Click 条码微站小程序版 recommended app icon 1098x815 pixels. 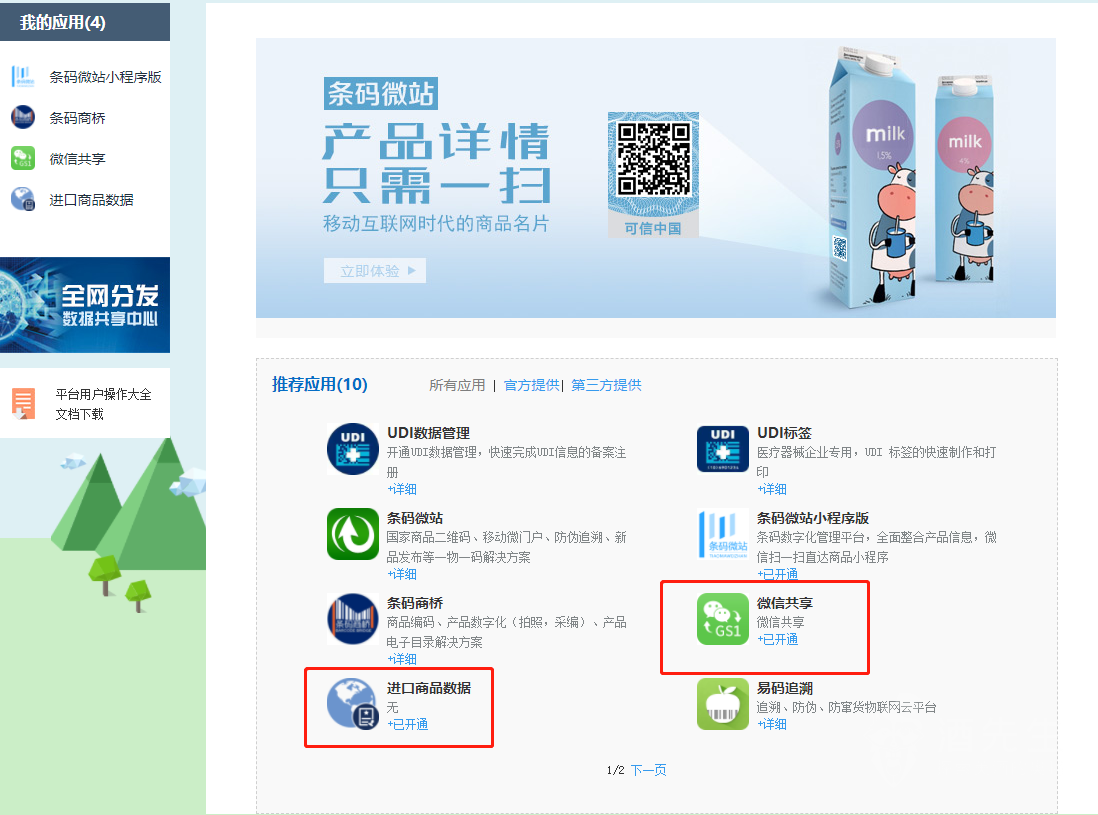(x=723, y=534)
